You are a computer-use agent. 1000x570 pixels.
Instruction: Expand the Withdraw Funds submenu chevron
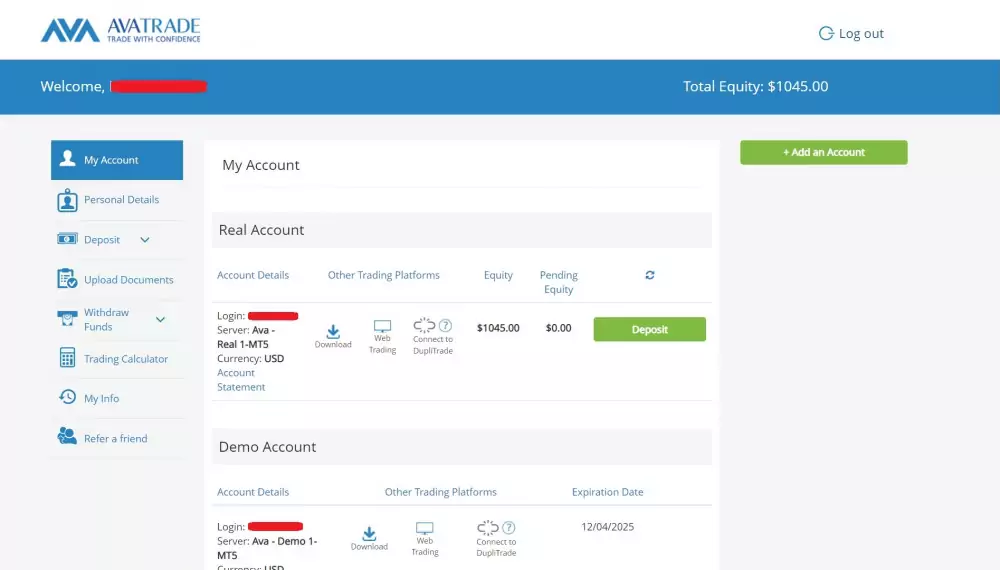161,319
